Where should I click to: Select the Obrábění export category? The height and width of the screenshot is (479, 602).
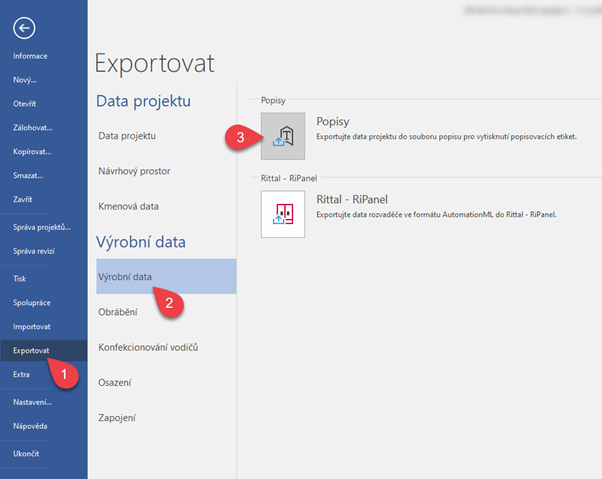tap(118, 312)
